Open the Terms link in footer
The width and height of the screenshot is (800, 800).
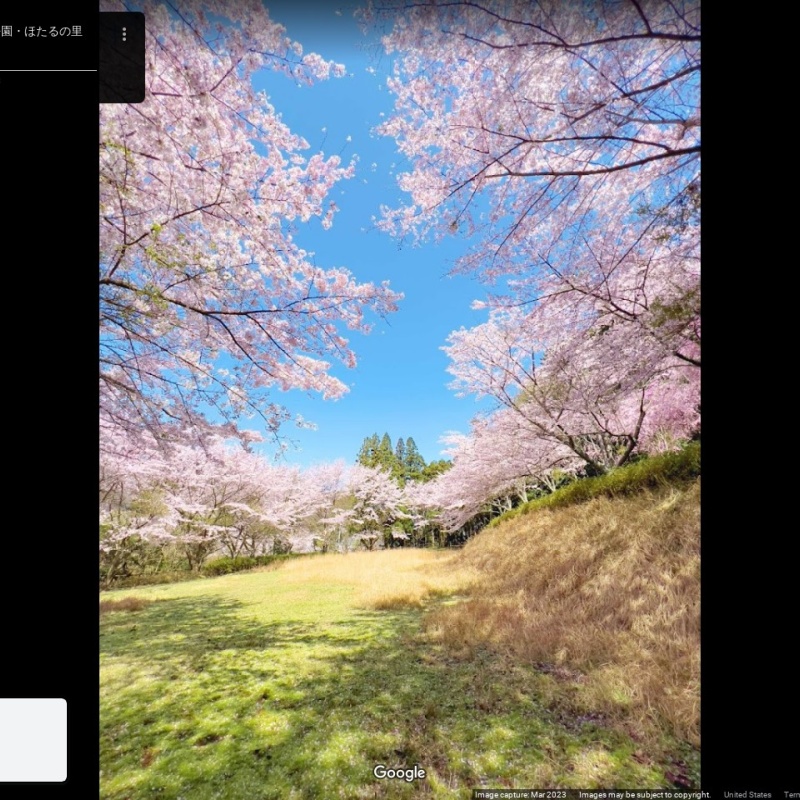click(791, 795)
